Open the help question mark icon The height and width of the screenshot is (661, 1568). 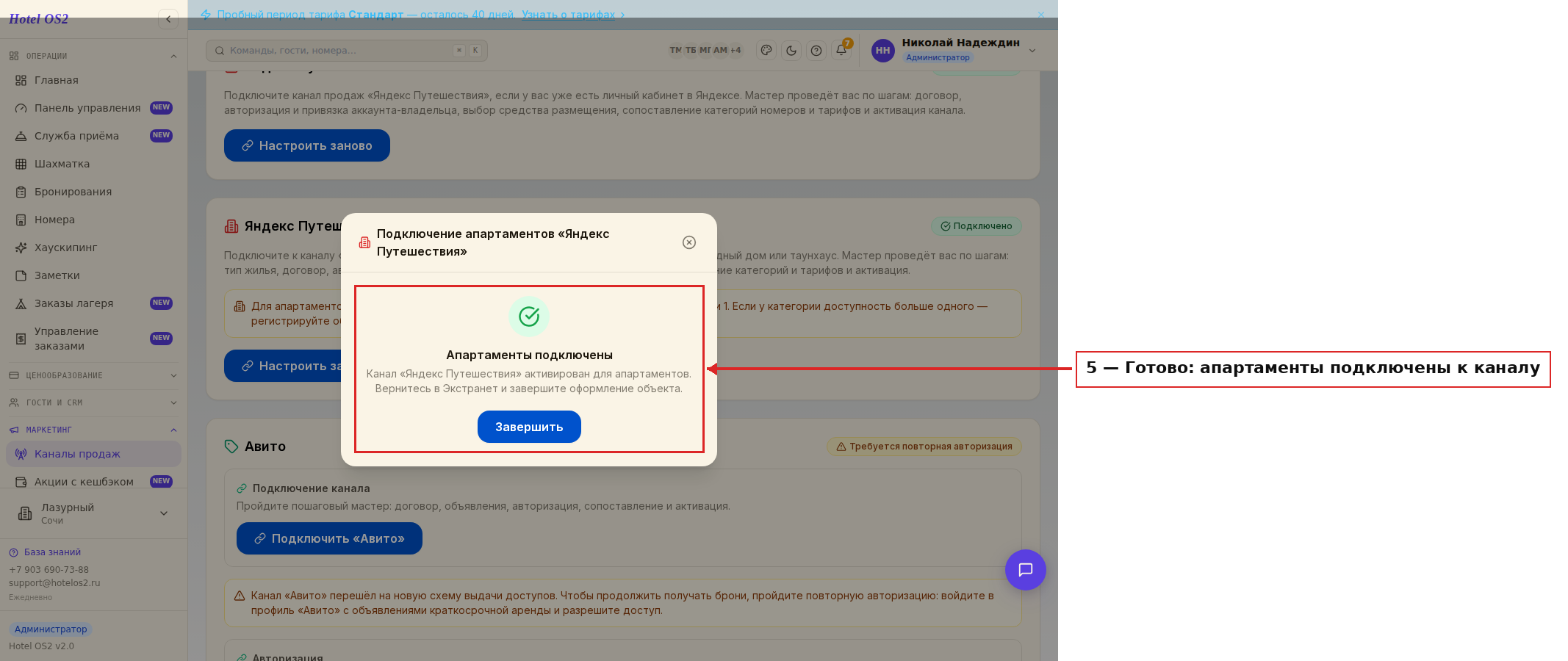click(816, 51)
